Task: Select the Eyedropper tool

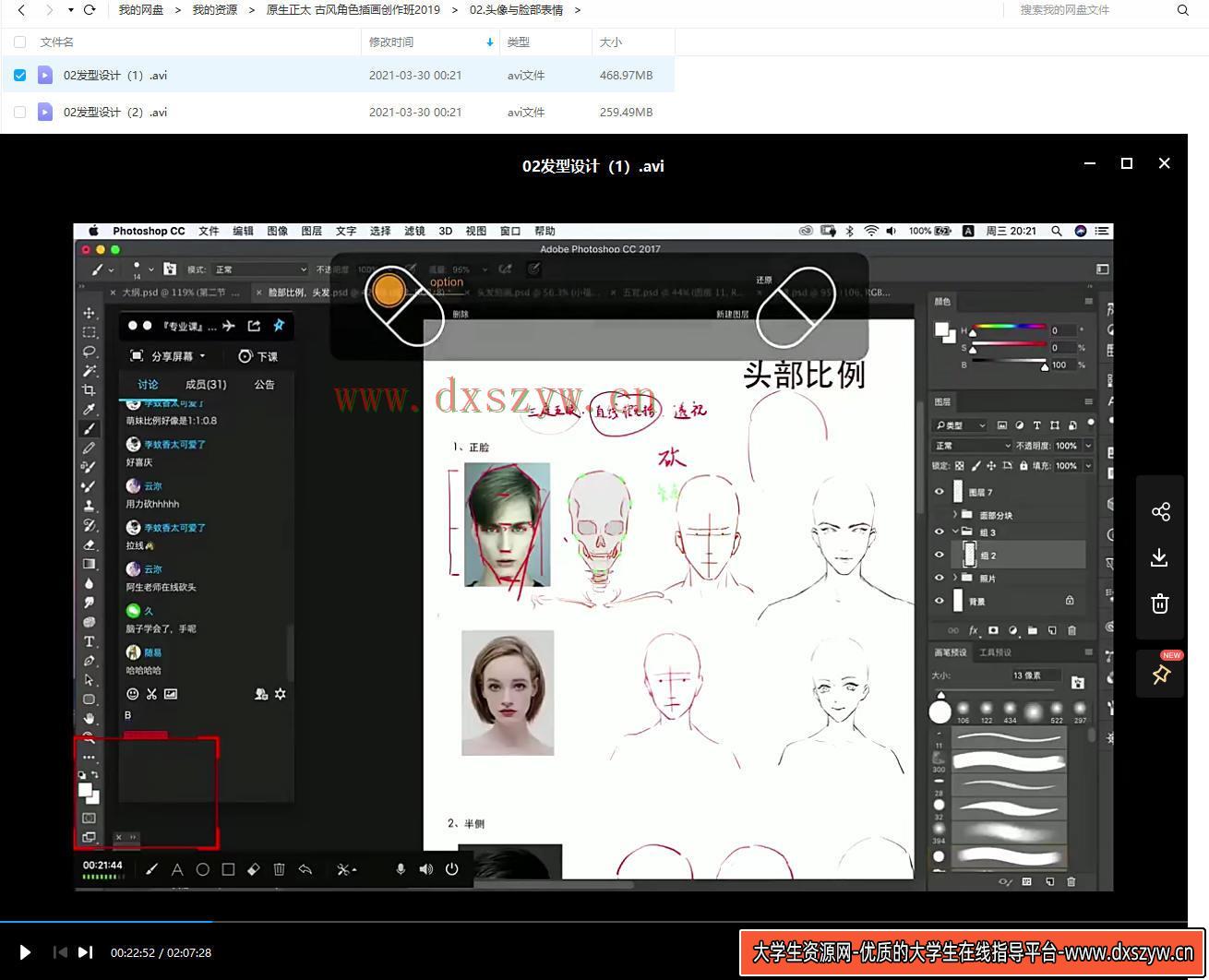Action: pyautogui.click(x=90, y=410)
